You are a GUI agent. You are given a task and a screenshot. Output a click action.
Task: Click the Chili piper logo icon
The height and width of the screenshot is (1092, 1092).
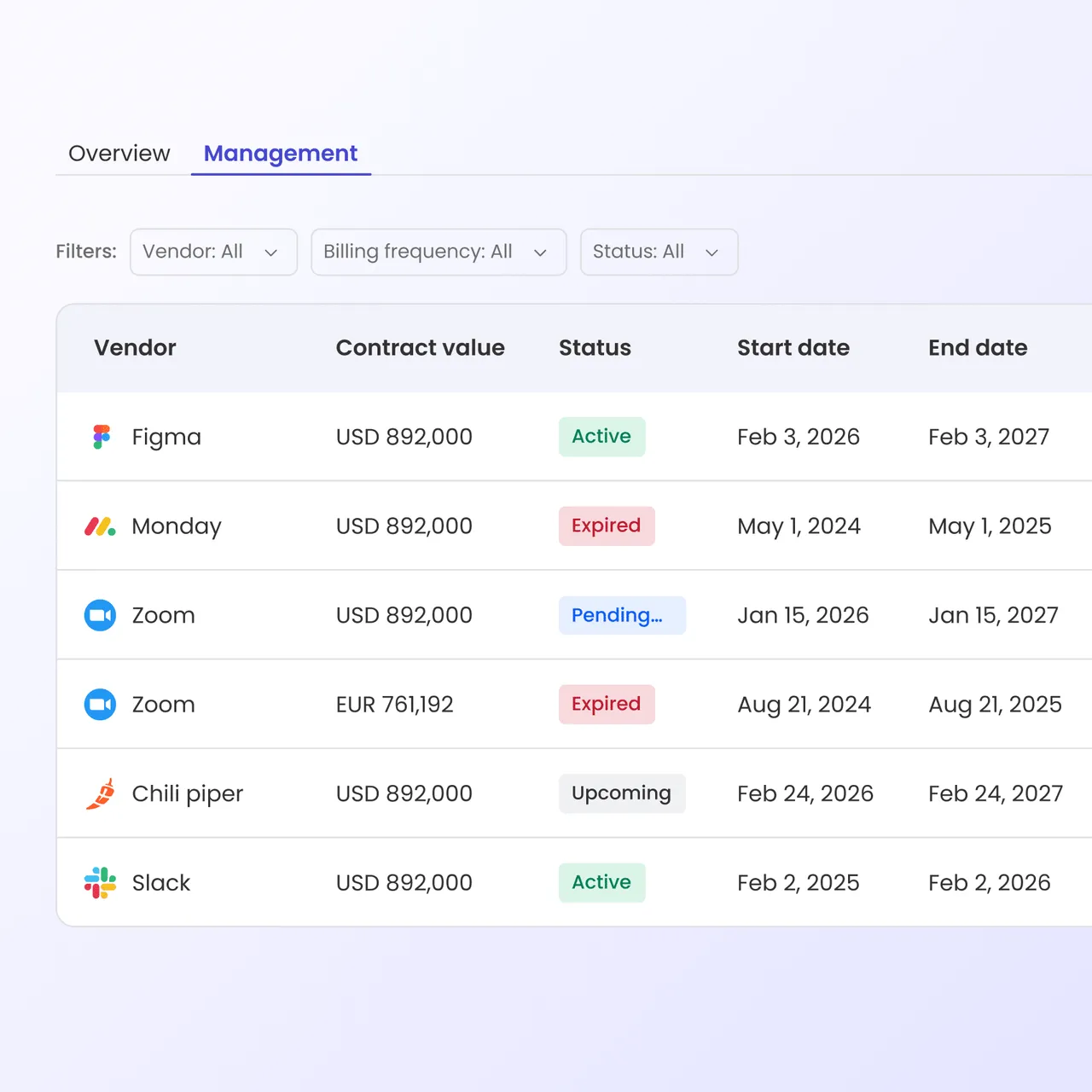click(x=100, y=793)
